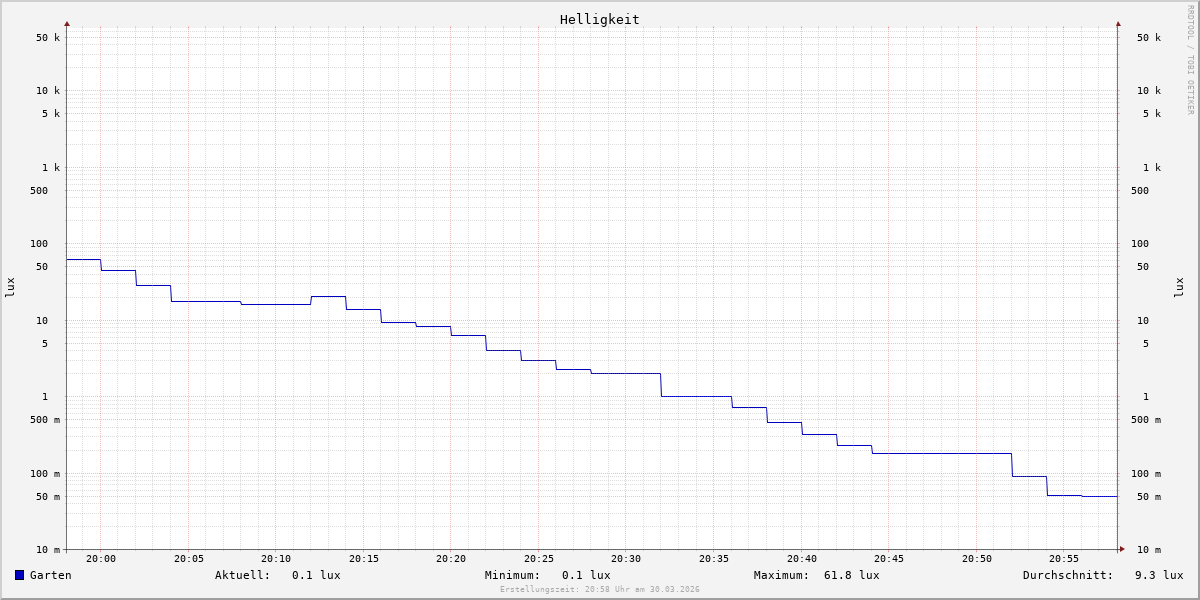The image size is (1200, 600).
Task: Click the 10 m label on right axis
Action: click(x=1149, y=550)
